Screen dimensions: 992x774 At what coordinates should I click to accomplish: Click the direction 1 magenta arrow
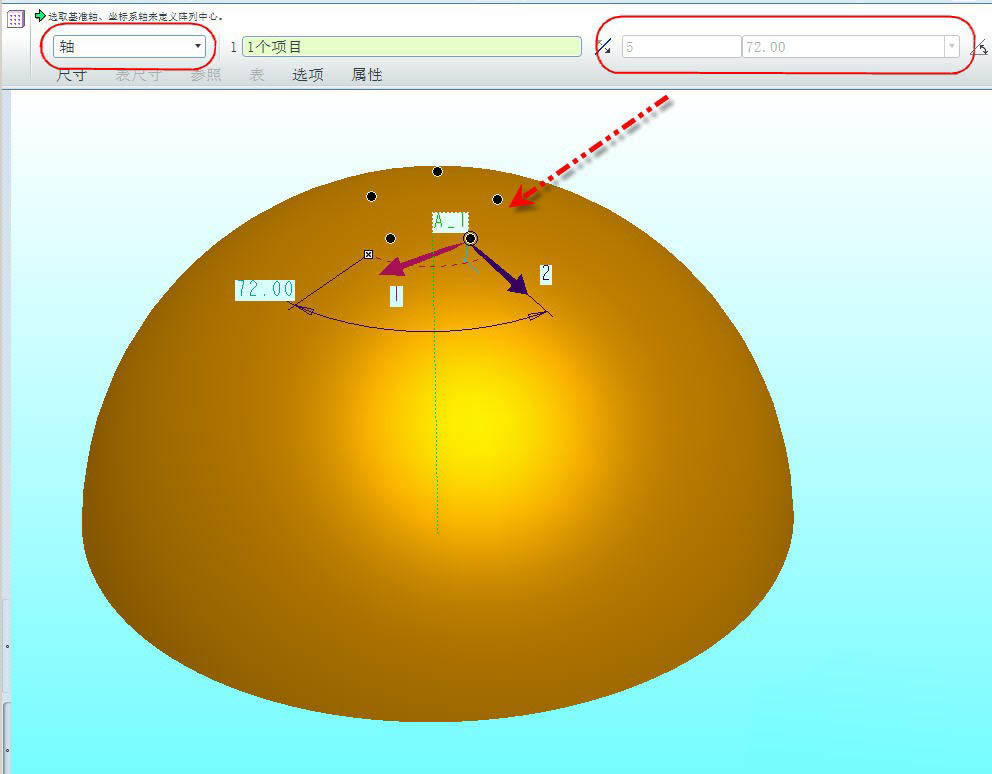click(420, 260)
